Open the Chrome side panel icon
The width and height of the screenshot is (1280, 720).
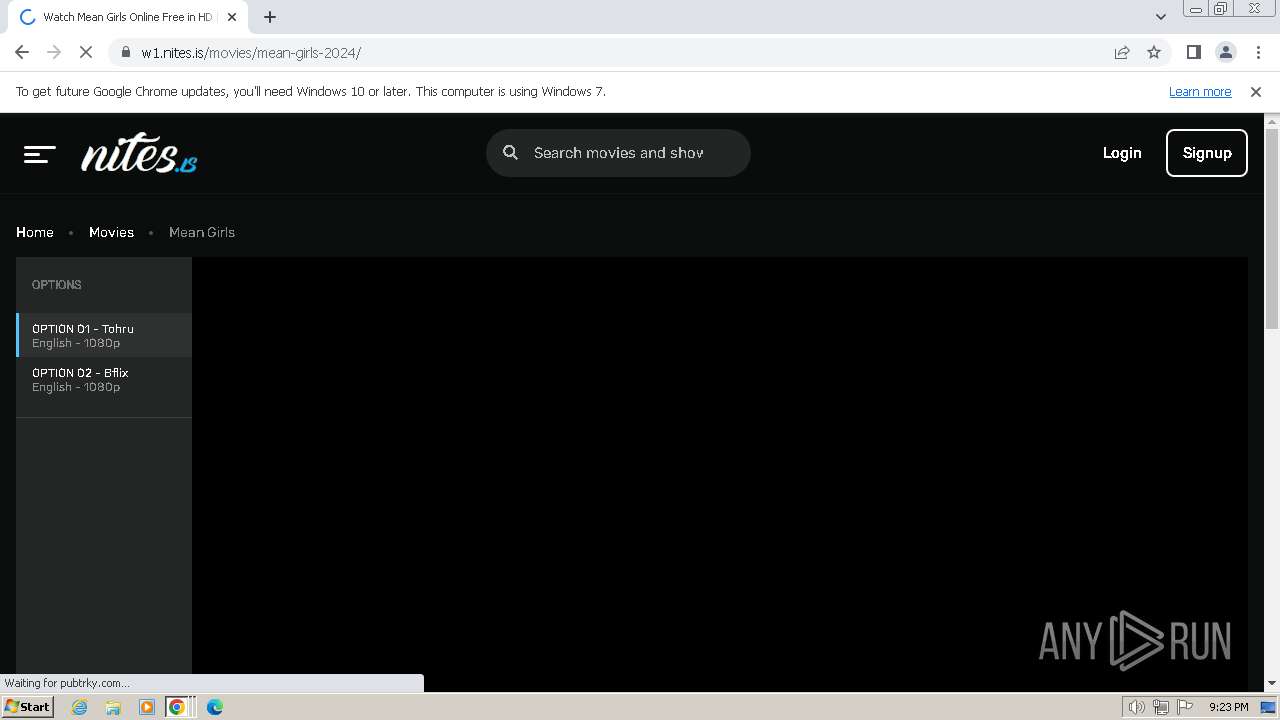coord(1193,52)
